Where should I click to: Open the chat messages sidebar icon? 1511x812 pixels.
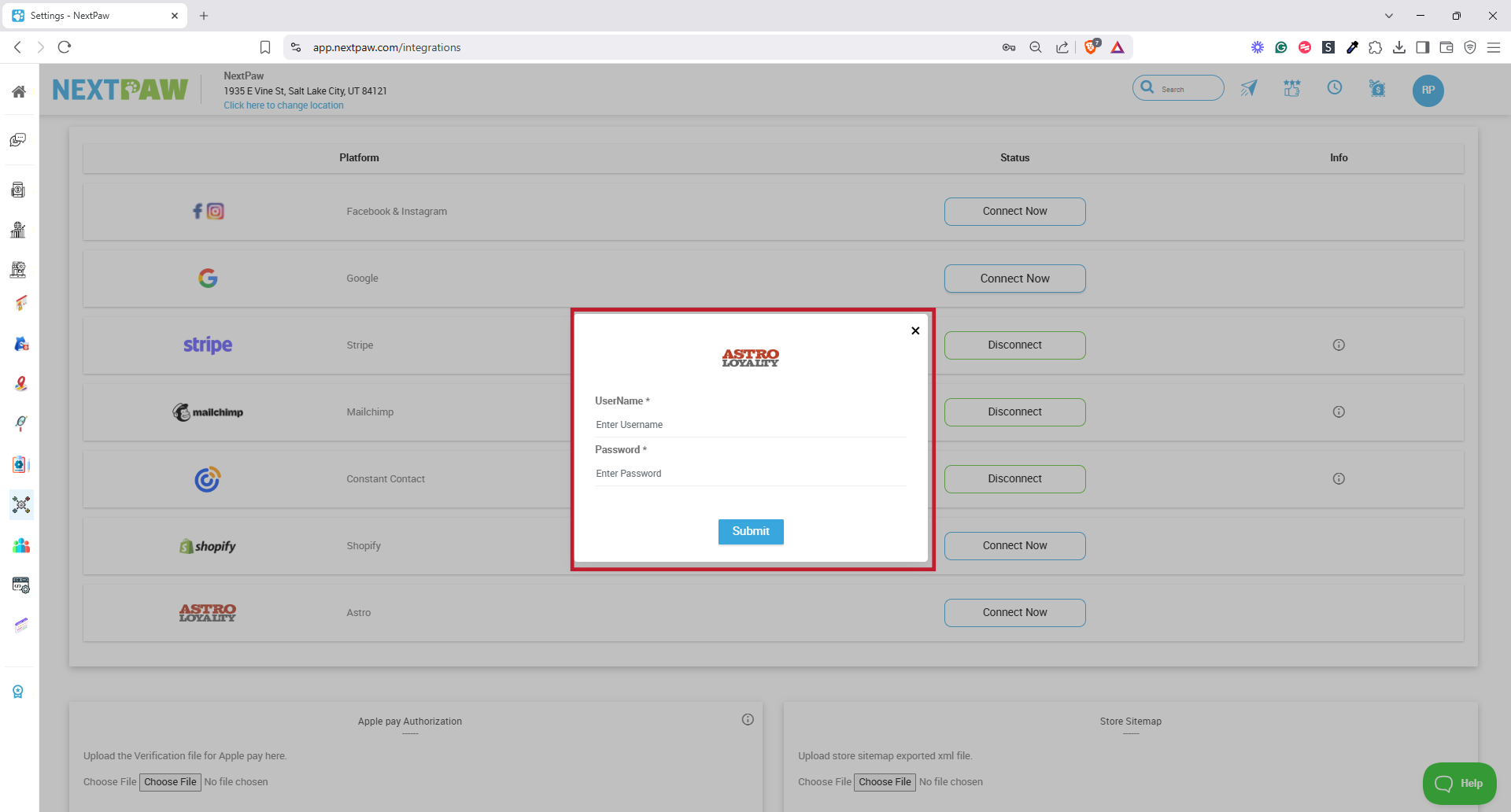tap(18, 140)
